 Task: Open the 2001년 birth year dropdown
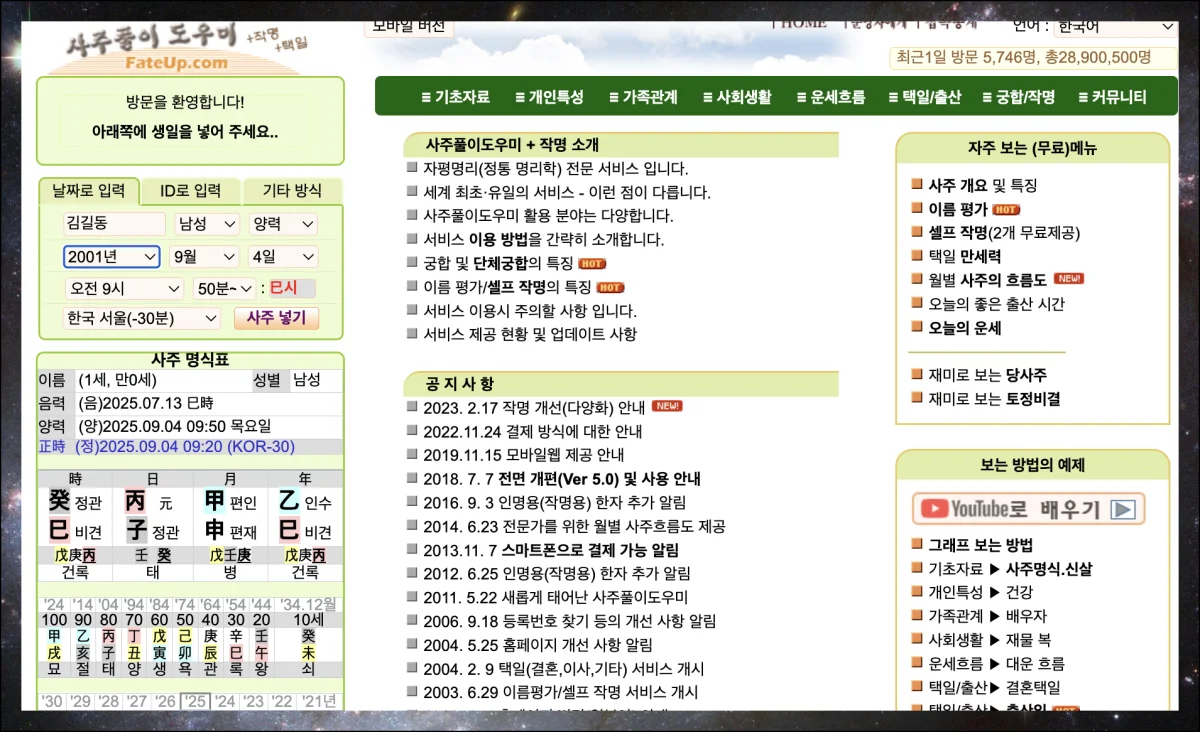pyautogui.click(x=111, y=257)
